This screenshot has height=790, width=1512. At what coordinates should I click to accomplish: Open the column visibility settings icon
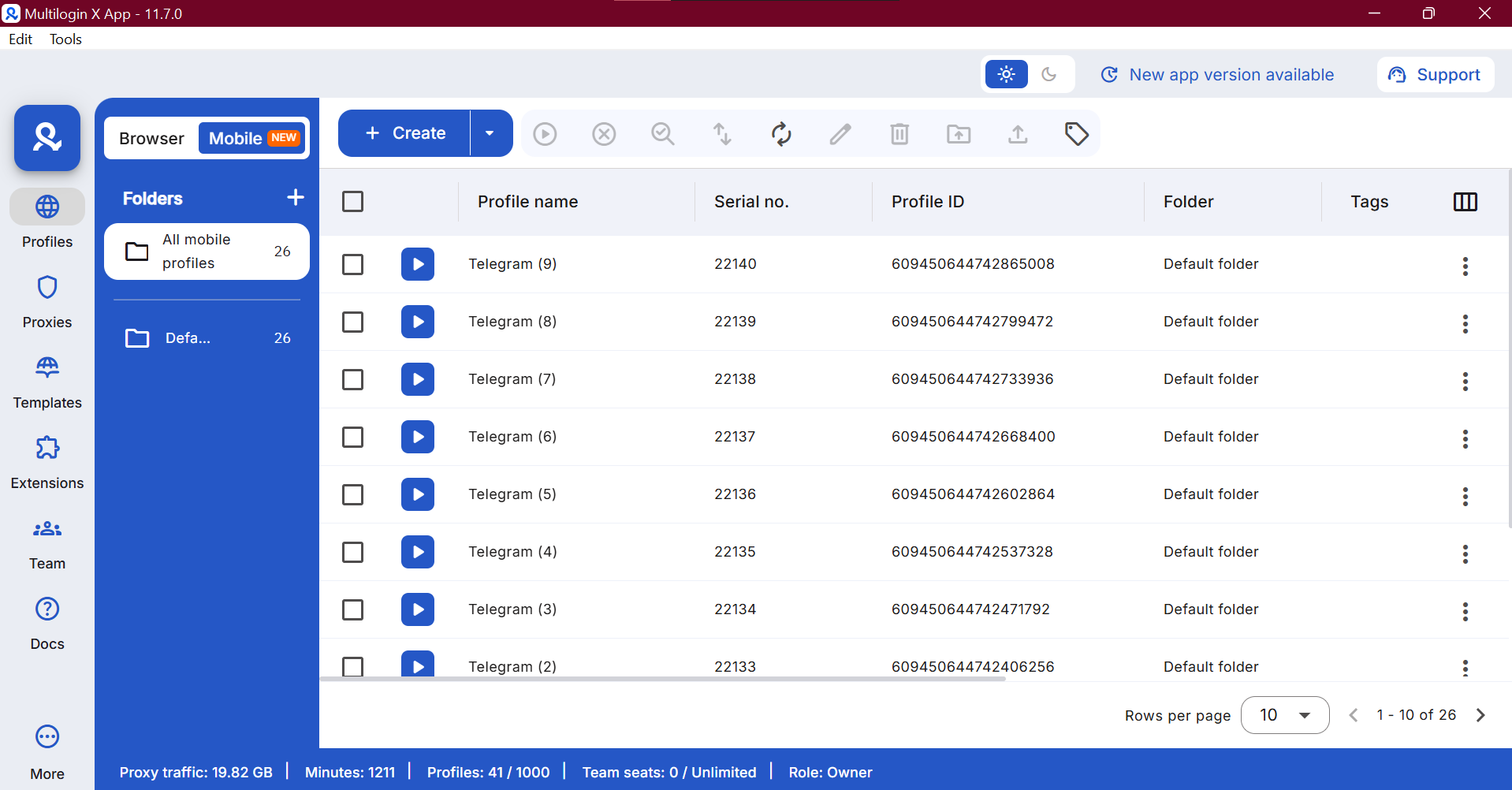[1465, 202]
